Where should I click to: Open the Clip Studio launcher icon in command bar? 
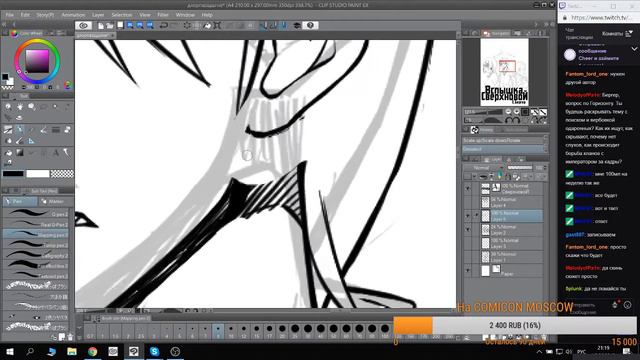tap(84, 25)
